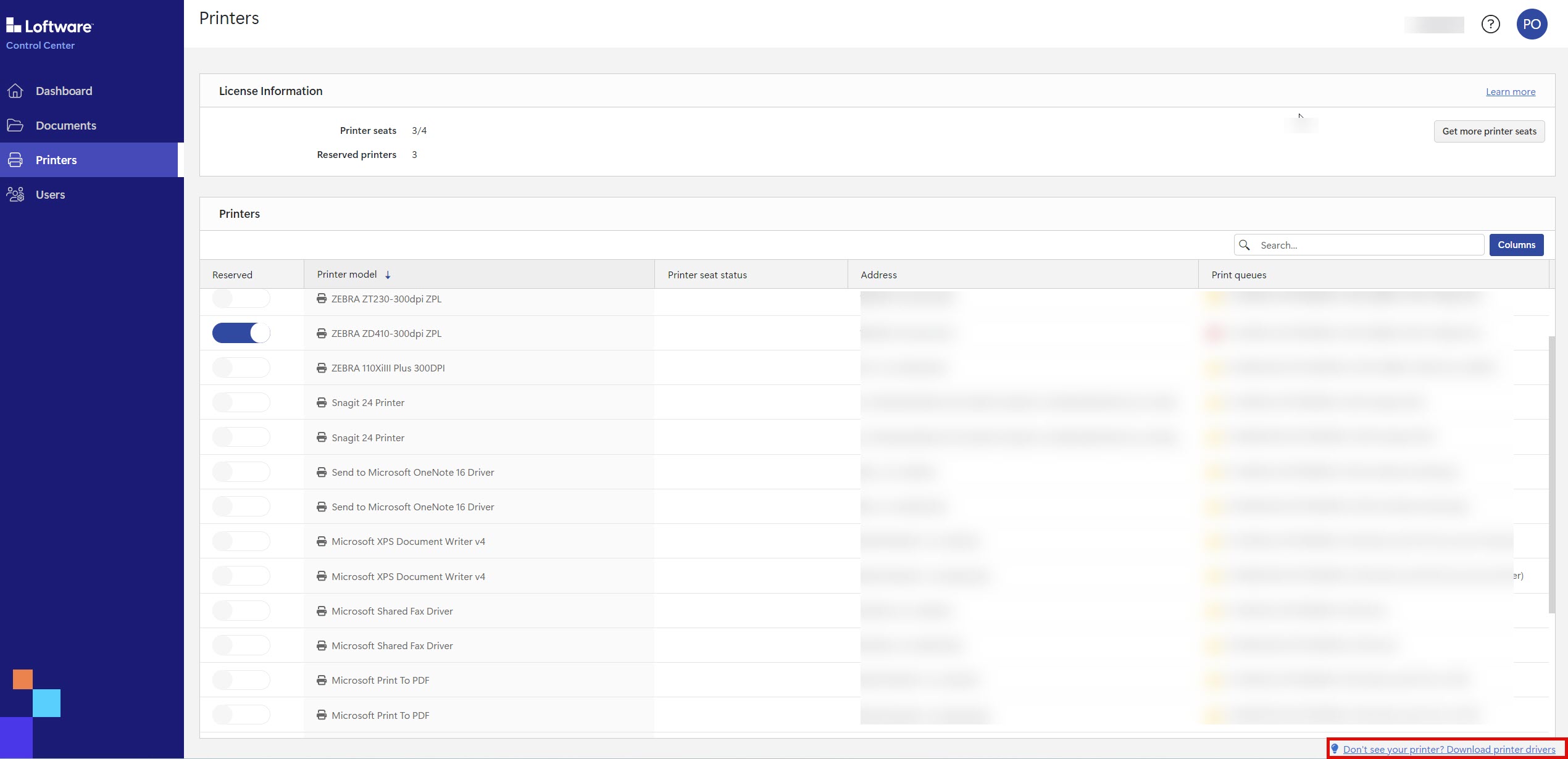1568x759 pixels.
Task: Click the Users people icon in sidebar
Action: tap(15, 194)
